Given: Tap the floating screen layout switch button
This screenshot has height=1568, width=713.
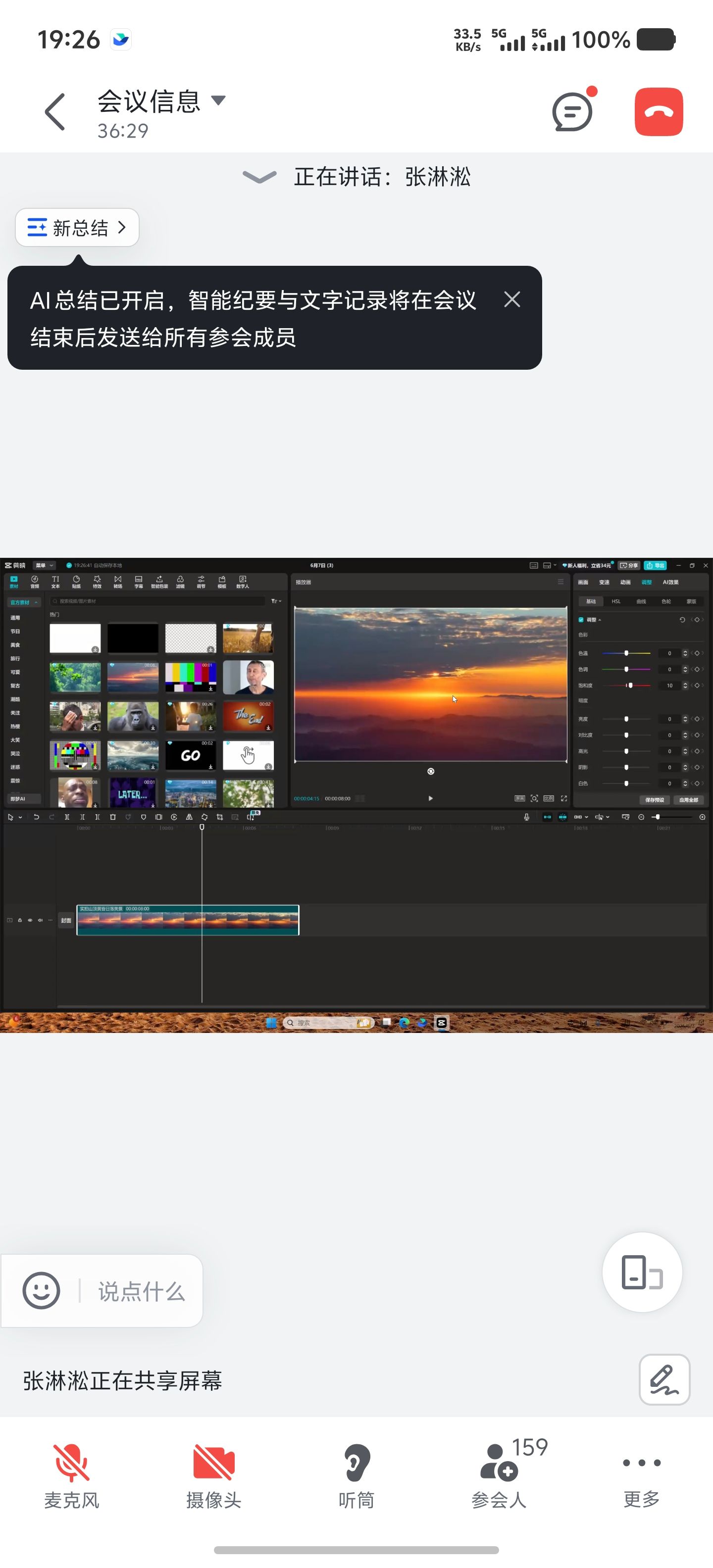Looking at the screenshot, I should click(x=642, y=1272).
